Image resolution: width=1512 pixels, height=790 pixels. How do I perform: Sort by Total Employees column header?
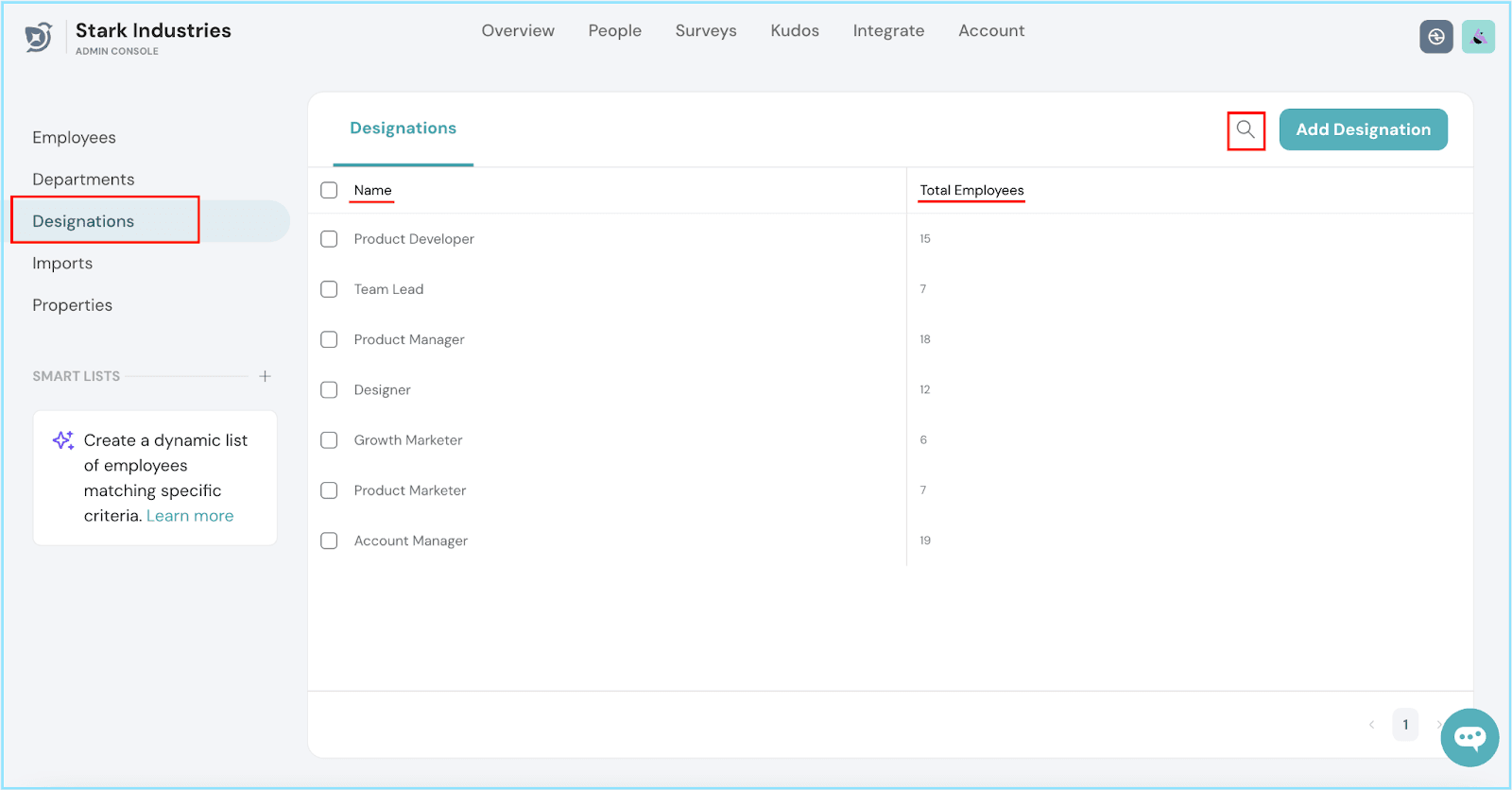pyautogui.click(x=971, y=190)
